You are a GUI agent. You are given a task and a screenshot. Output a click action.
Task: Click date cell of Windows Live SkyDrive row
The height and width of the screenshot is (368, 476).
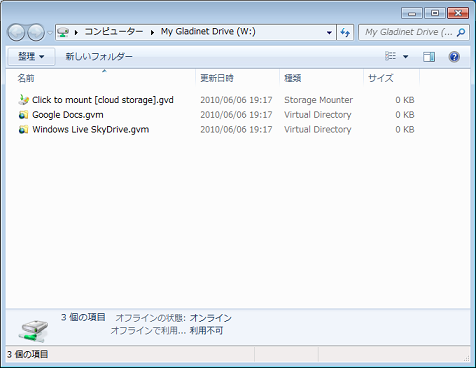236,130
